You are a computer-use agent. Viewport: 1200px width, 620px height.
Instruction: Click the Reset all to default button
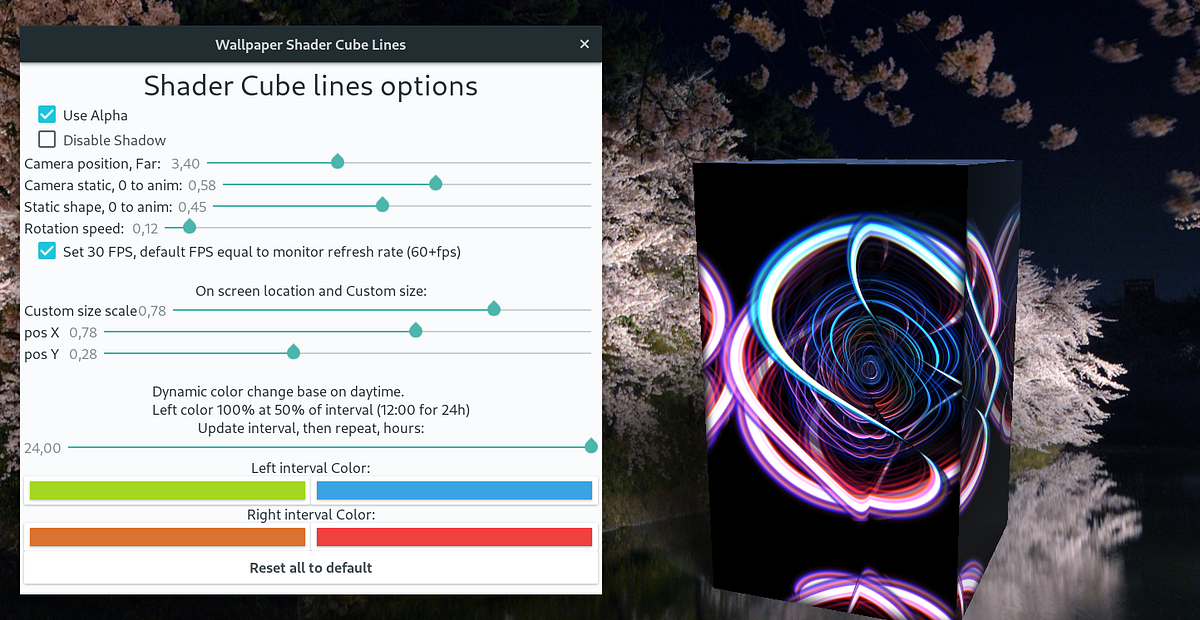tap(310, 566)
